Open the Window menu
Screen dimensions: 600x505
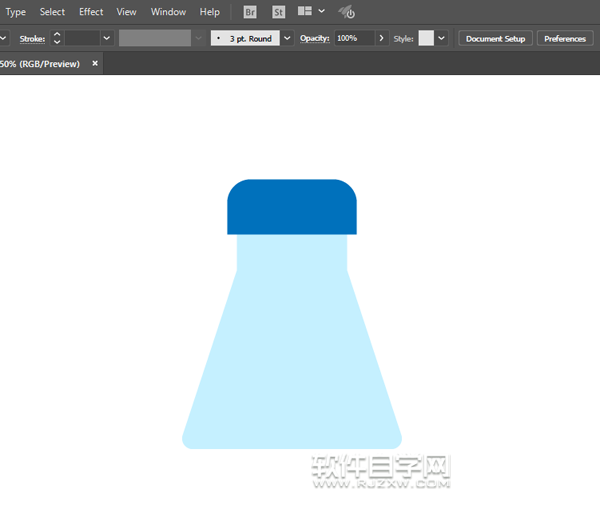click(x=168, y=12)
